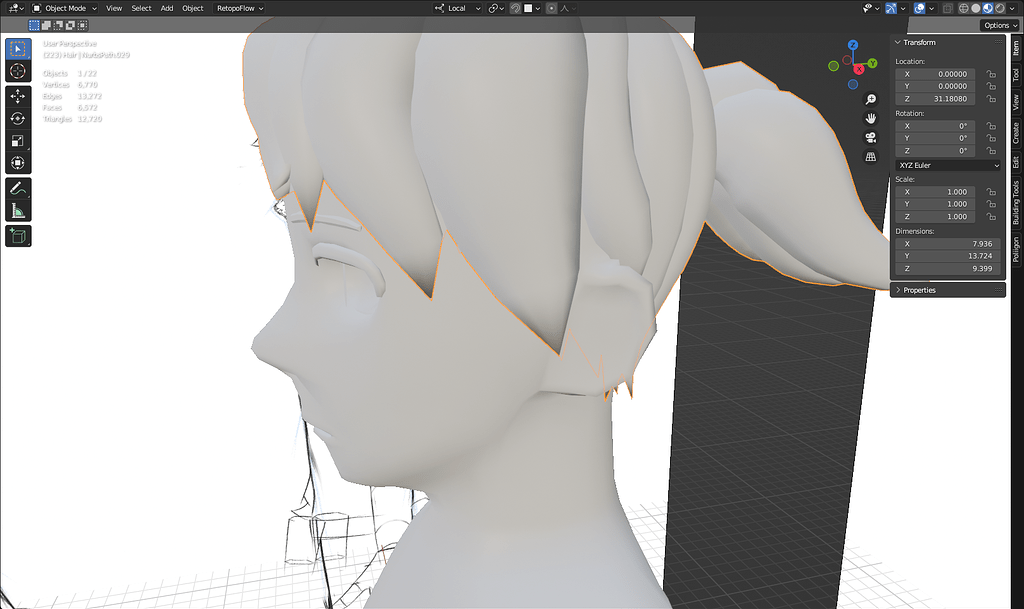Image resolution: width=1024 pixels, height=609 pixels.
Task: Open XYZ Euler rotation mode dropdown
Action: coord(948,165)
